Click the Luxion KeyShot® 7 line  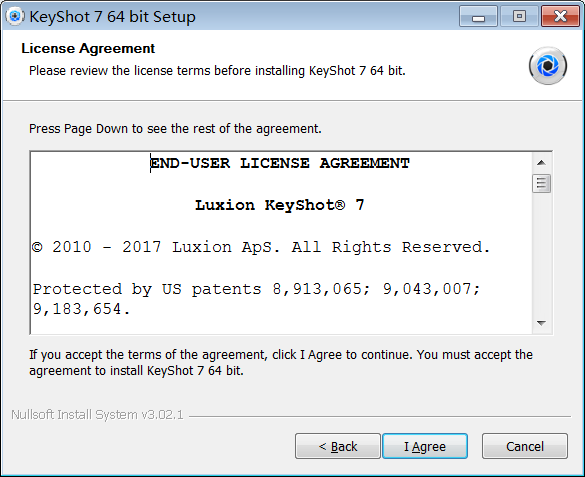click(x=279, y=205)
